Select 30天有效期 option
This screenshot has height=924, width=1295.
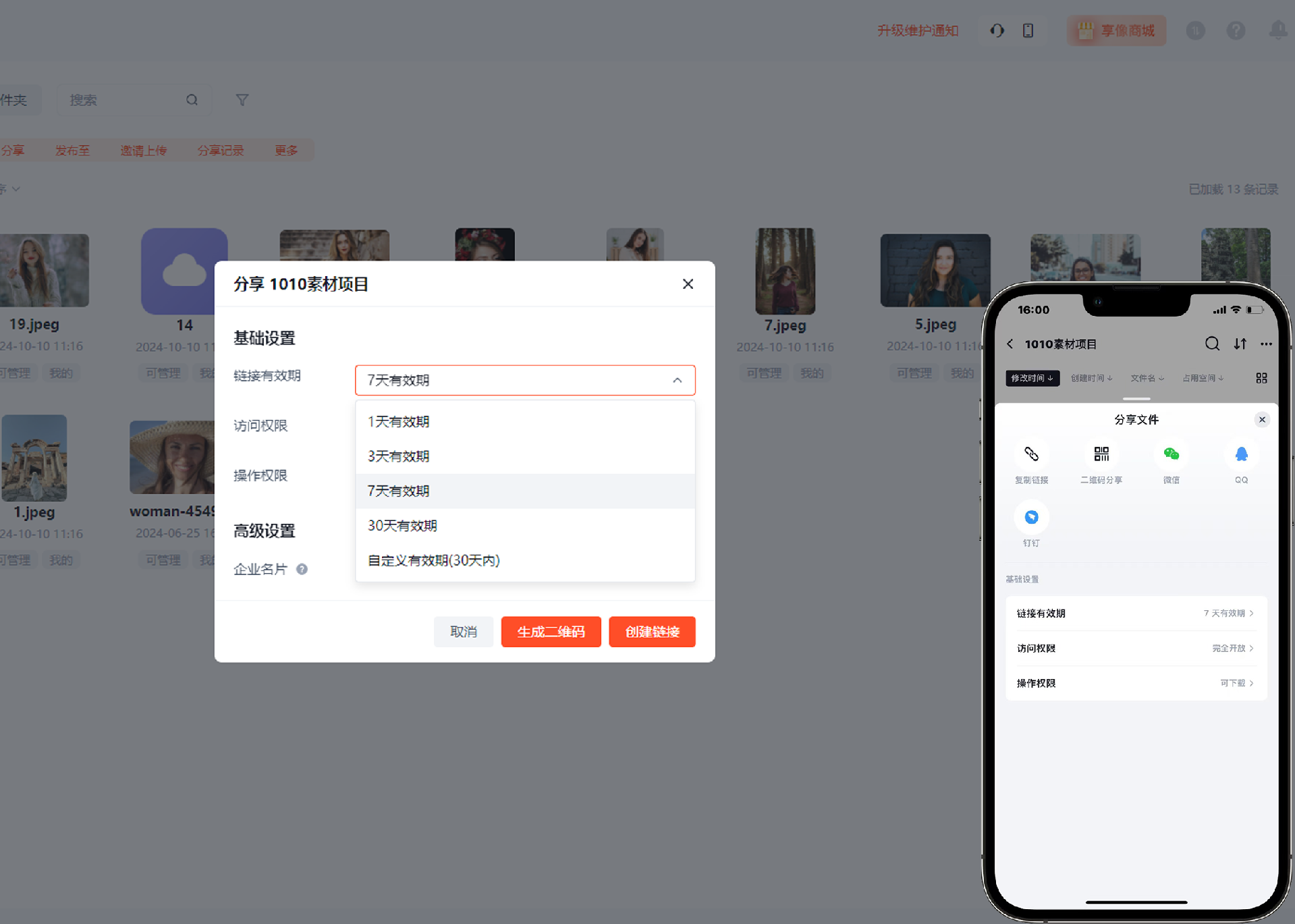(525, 526)
